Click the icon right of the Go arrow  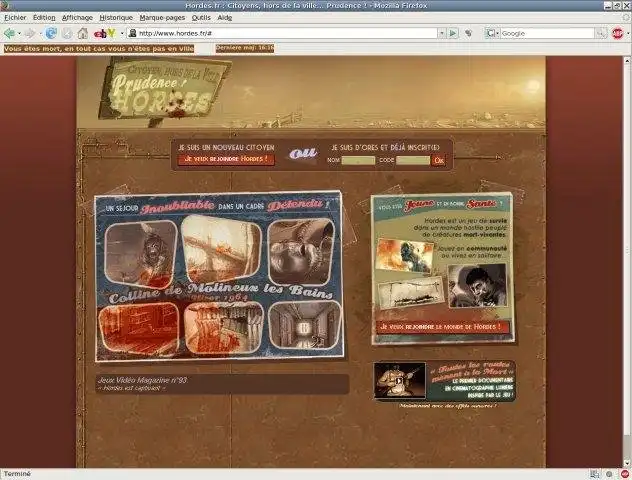pyautogui.click(x=468, y=33)
